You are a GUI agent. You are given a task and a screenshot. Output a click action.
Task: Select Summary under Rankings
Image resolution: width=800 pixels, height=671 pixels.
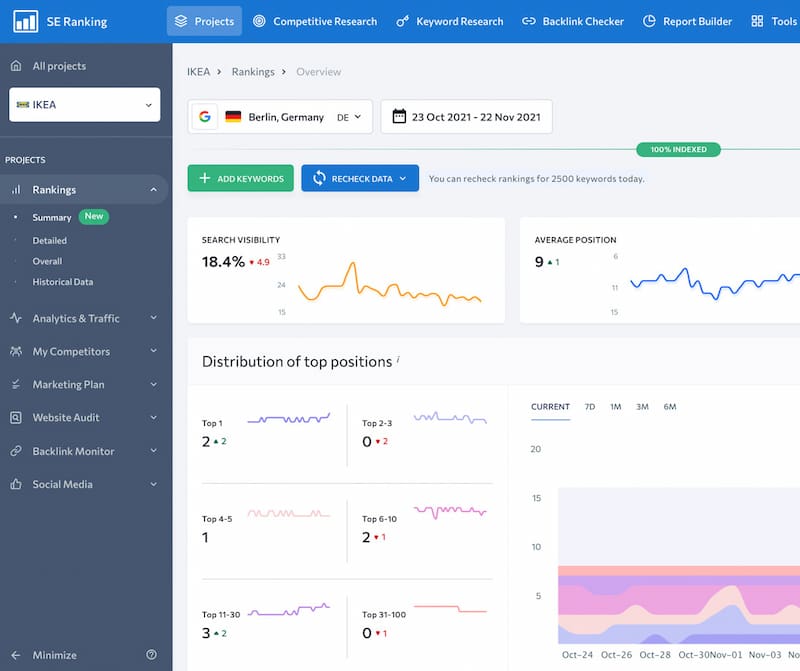pyautogui.click(x=52, y=217)
